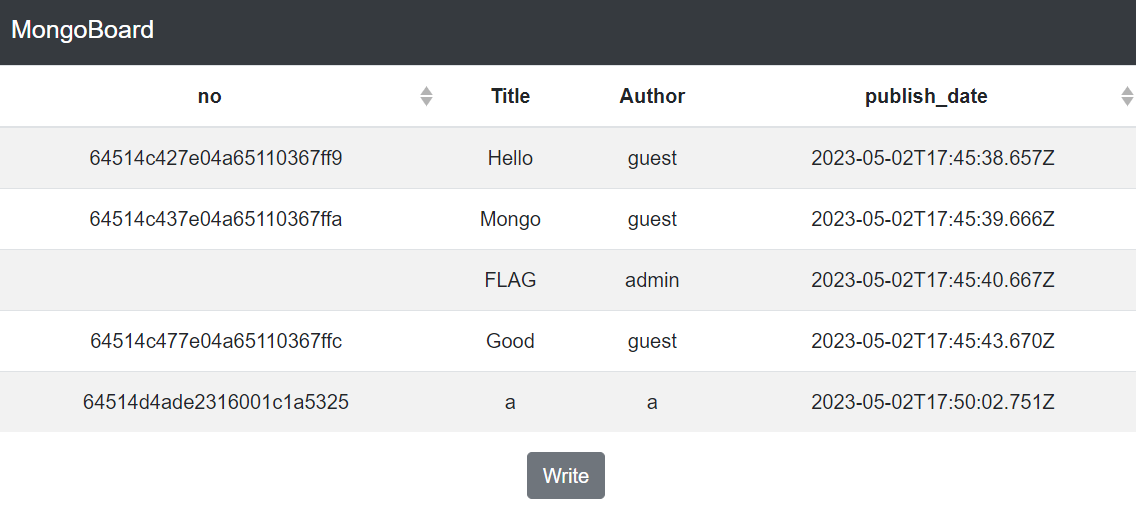Click date 2023-05-02T17:45:43.670Z
The height and width of the screenshot is (520, 1136).
click(x=932, y=341)
